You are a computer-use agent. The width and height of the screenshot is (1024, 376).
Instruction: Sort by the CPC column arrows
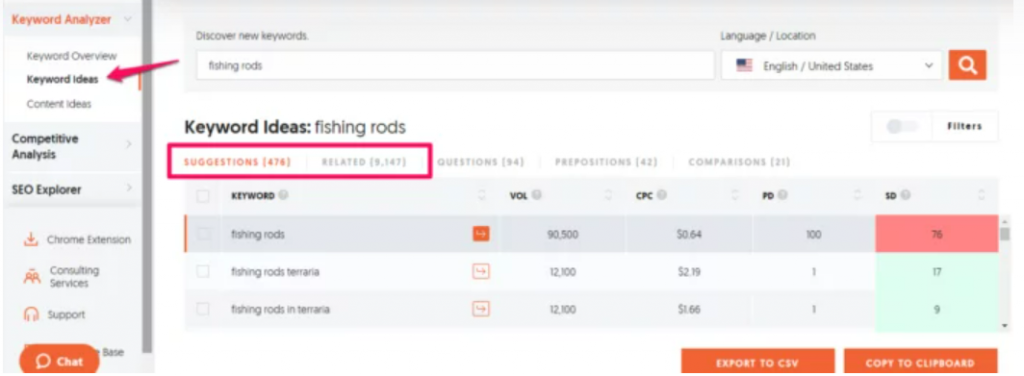[735, 195]
